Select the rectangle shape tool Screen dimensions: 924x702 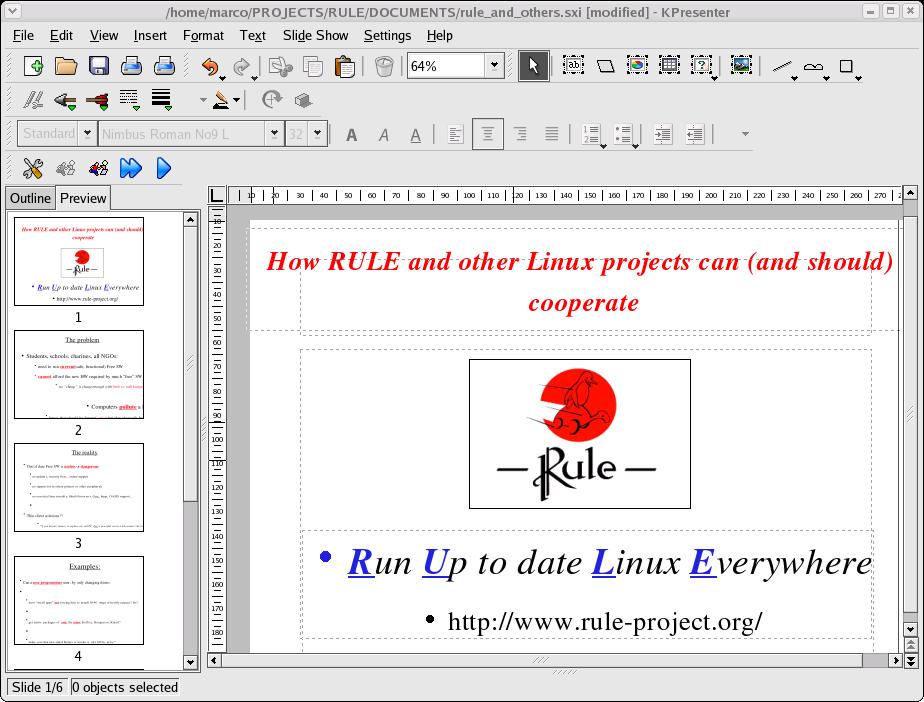click(846, 66)
